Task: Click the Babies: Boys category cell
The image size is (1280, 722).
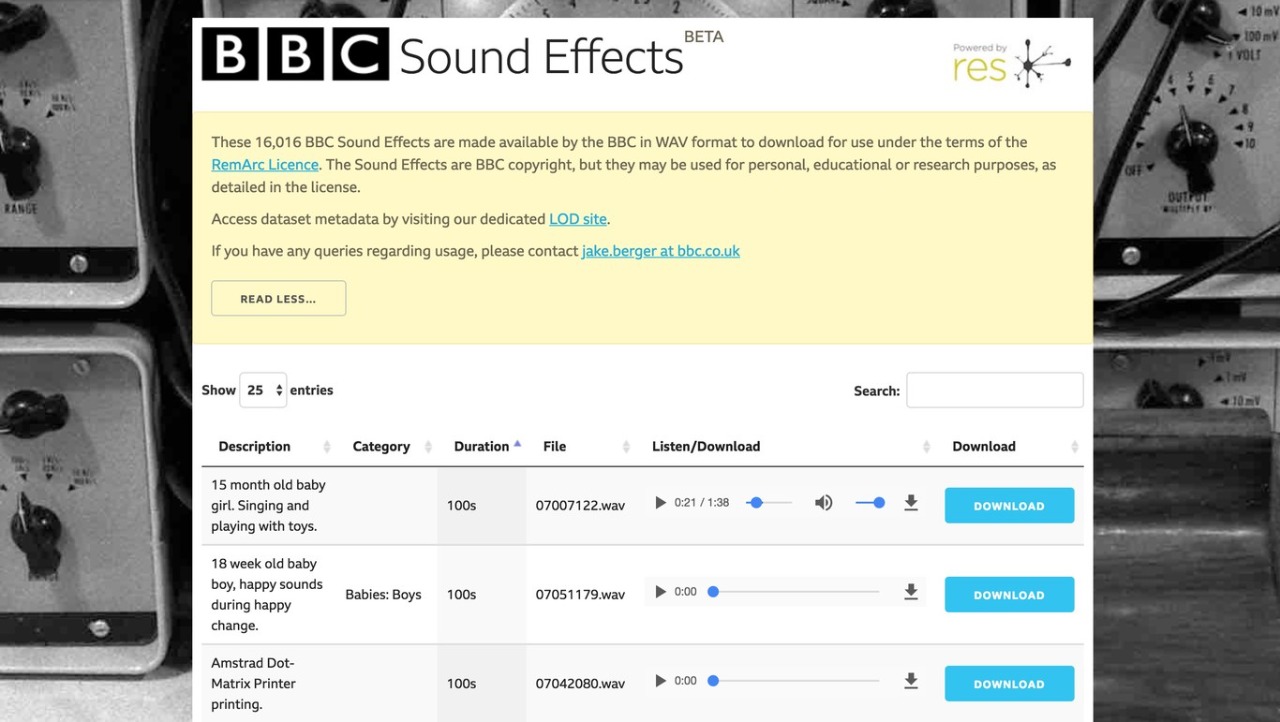Action: (383, 595)
